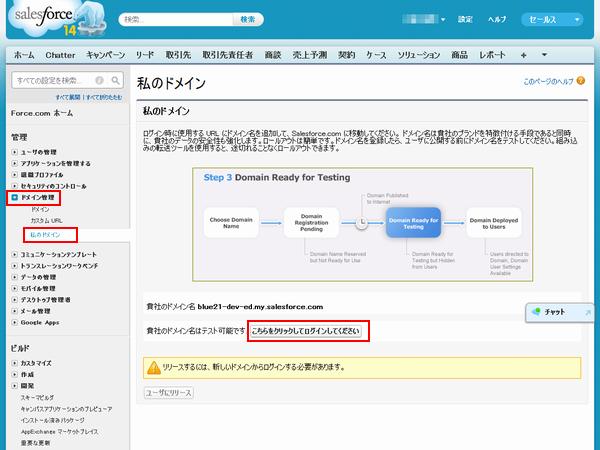Image resolution: width=600 pixels, height=450 pixels.
Task: Open the レポート tab
Action: pos(492,55)
